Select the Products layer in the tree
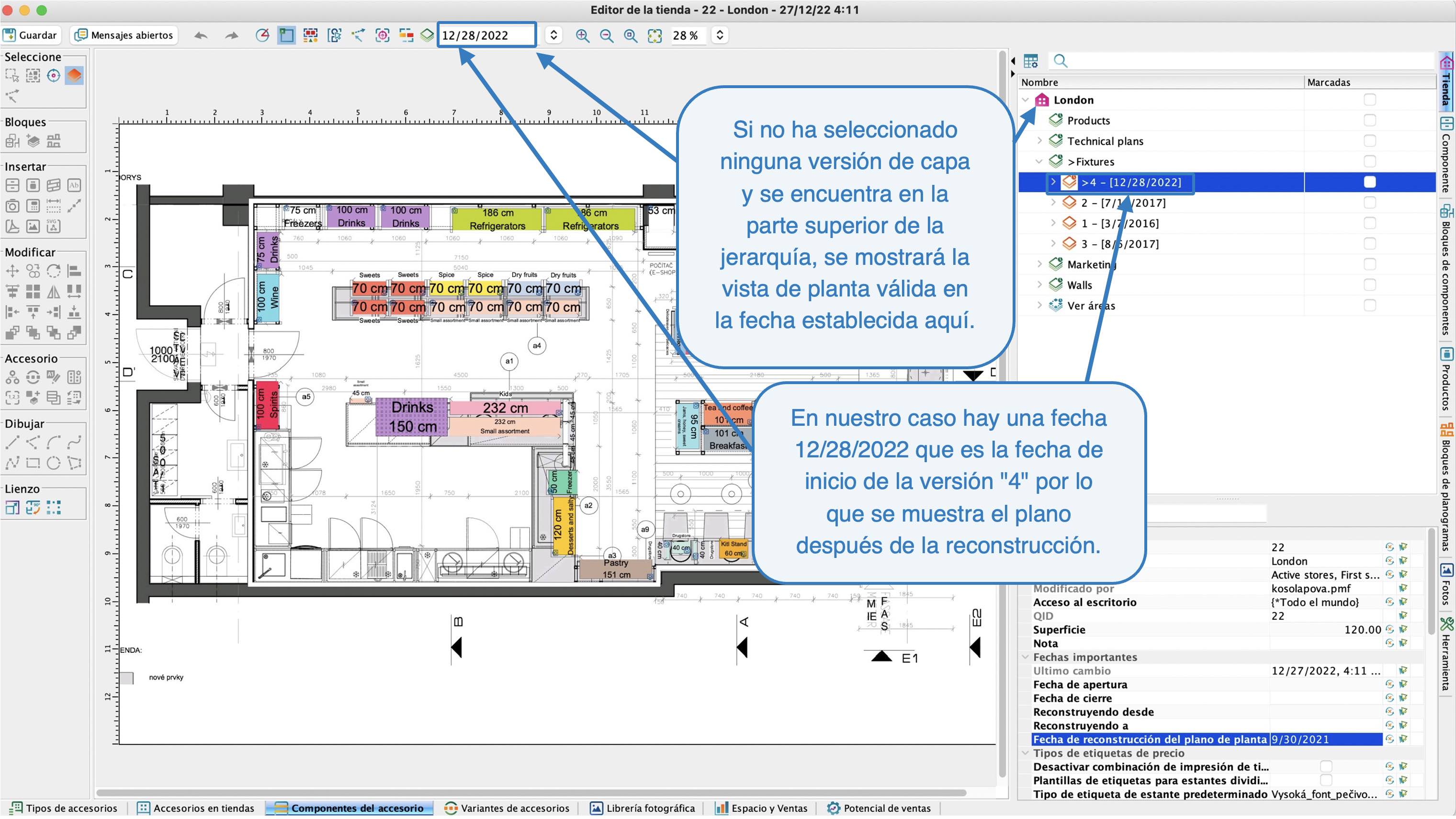 click(1088, 120)
